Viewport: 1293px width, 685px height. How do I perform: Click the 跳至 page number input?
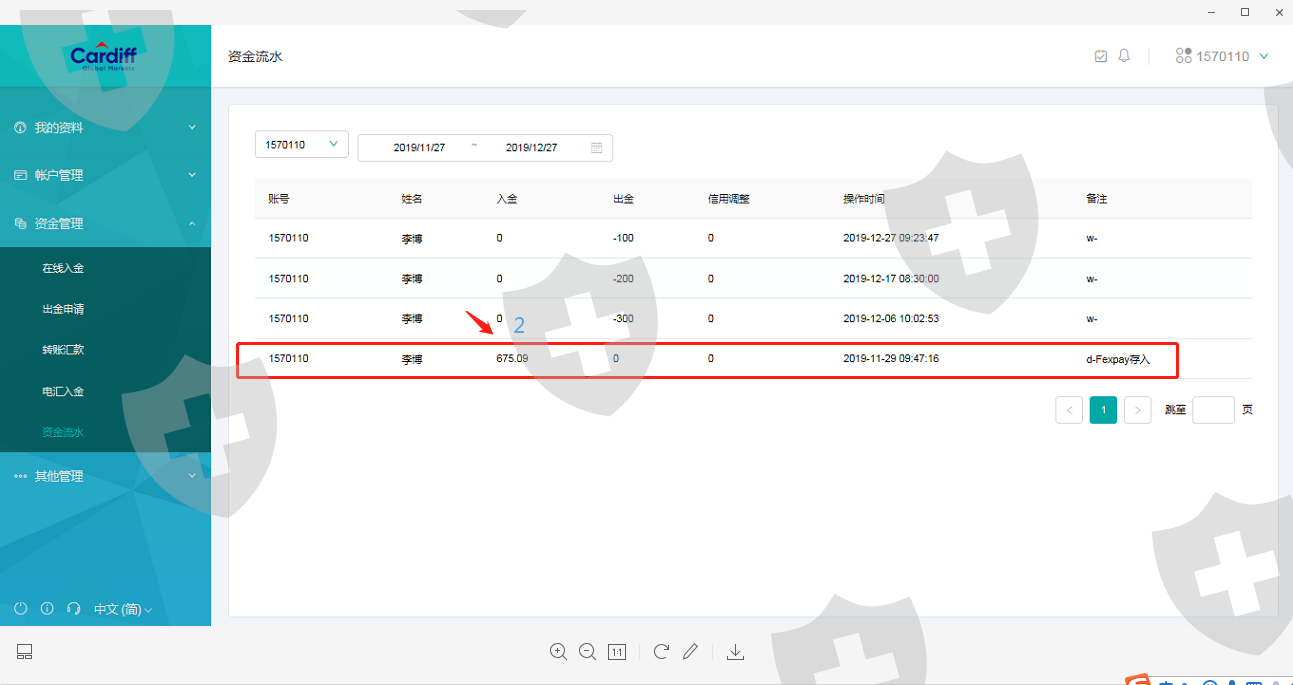(x=1213, y=410)
